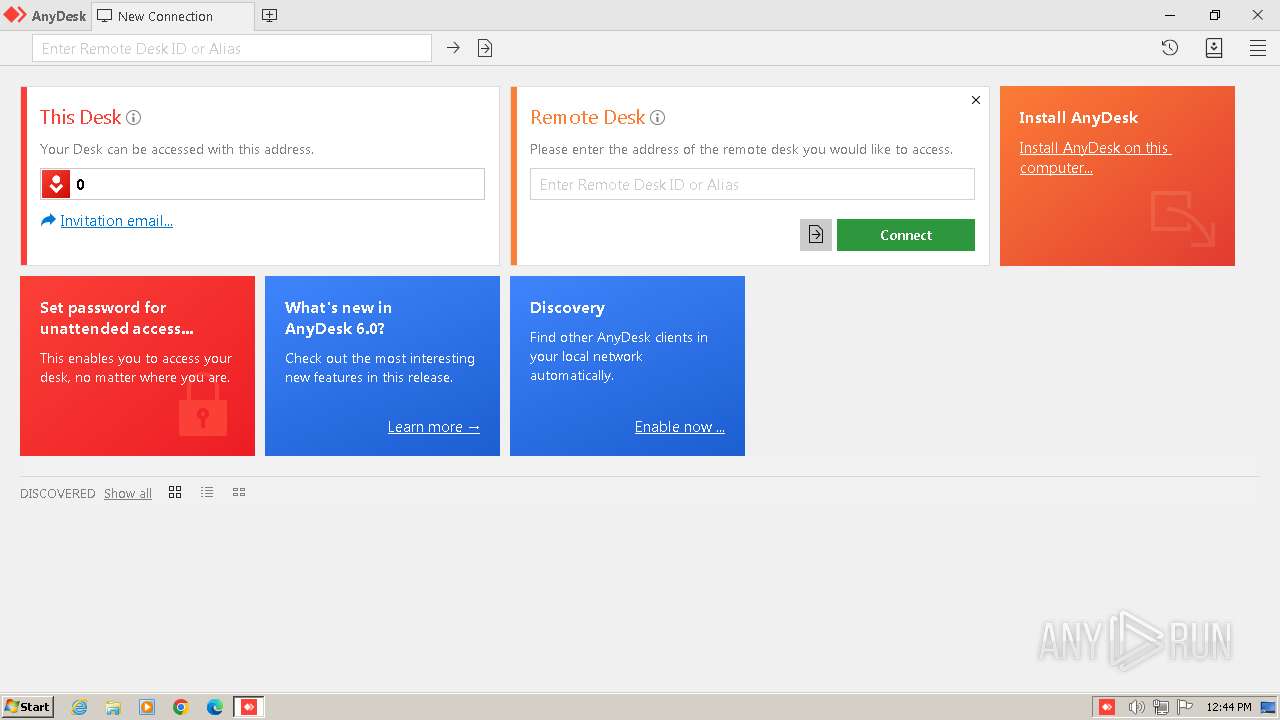Viewport: 1280px width, 720px height.
Task: Click the AnyDesk system tray icon
Action: pyautogui.click(x=1107, y=707)
